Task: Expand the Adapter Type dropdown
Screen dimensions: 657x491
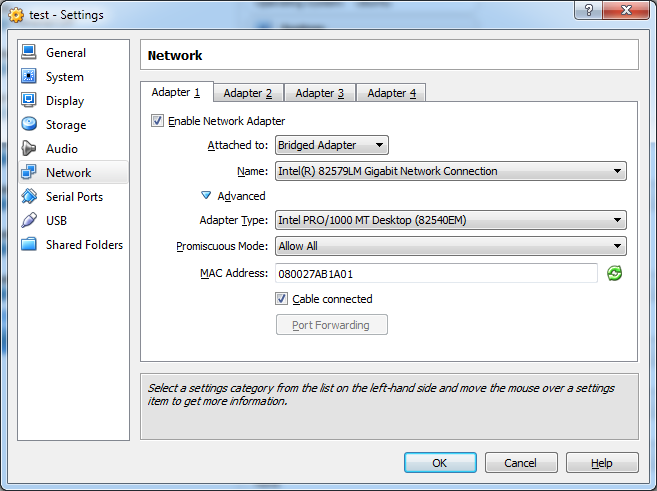Action: click(450, 220)
